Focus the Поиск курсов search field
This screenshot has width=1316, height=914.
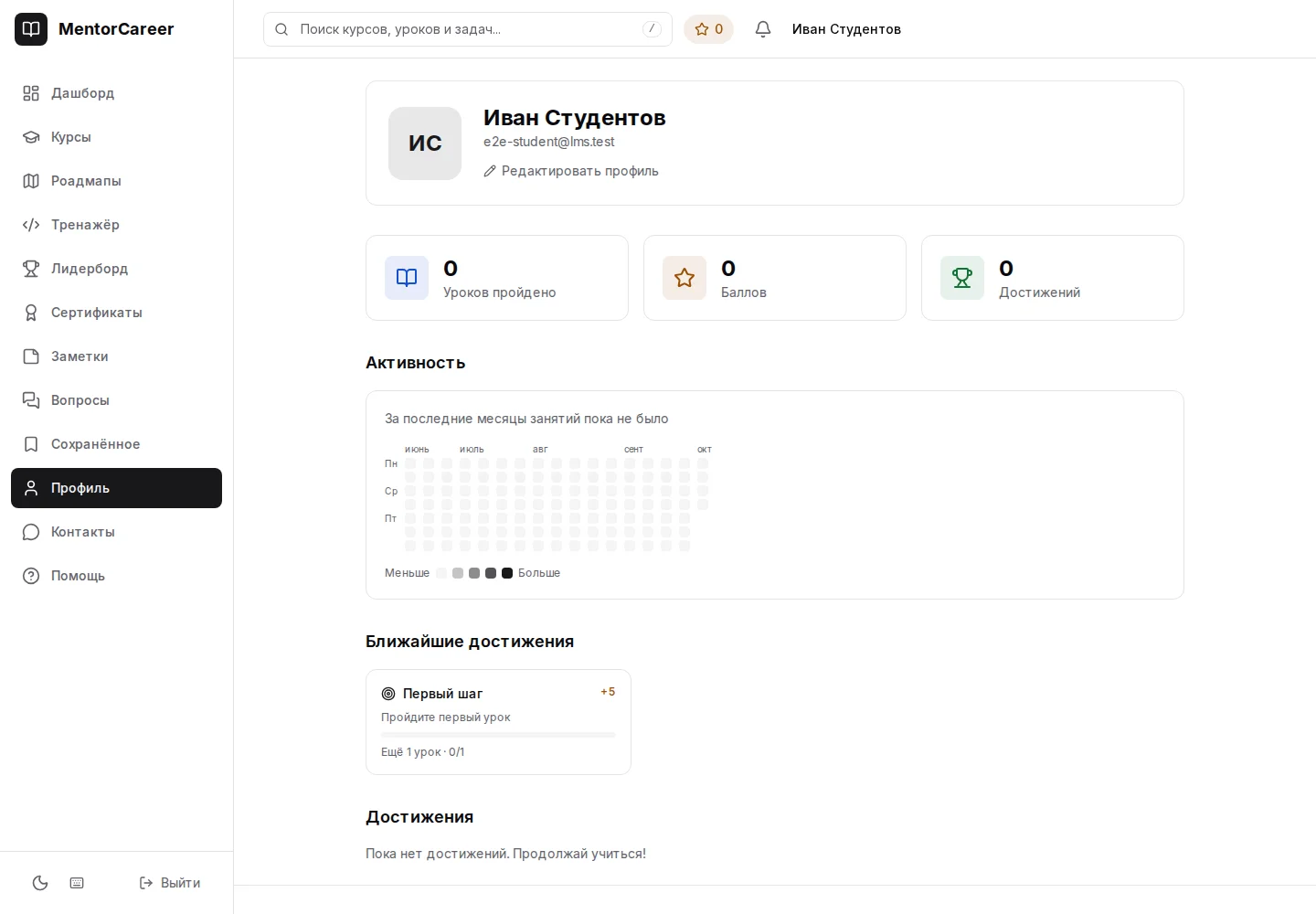pos(468,29)
